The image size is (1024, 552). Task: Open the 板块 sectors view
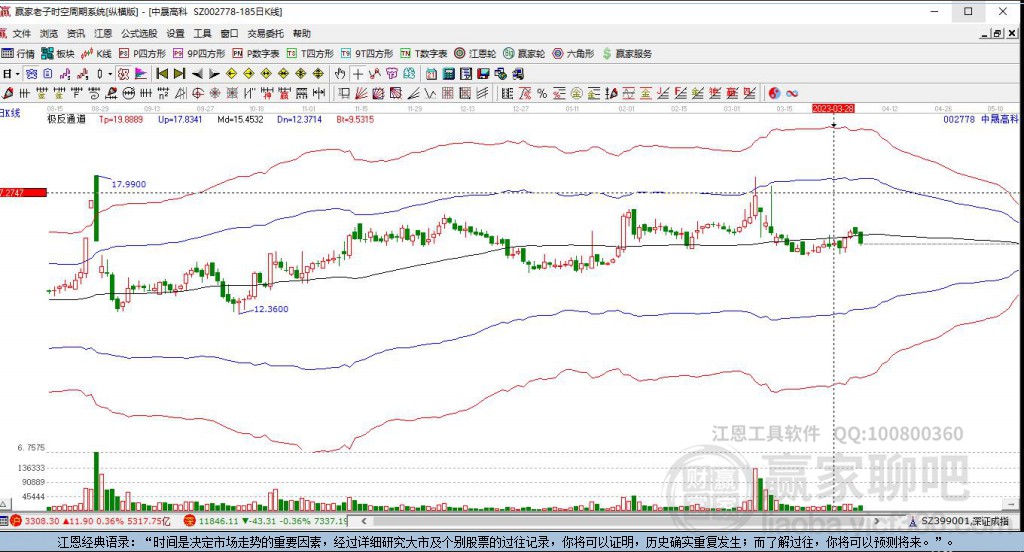58,54
